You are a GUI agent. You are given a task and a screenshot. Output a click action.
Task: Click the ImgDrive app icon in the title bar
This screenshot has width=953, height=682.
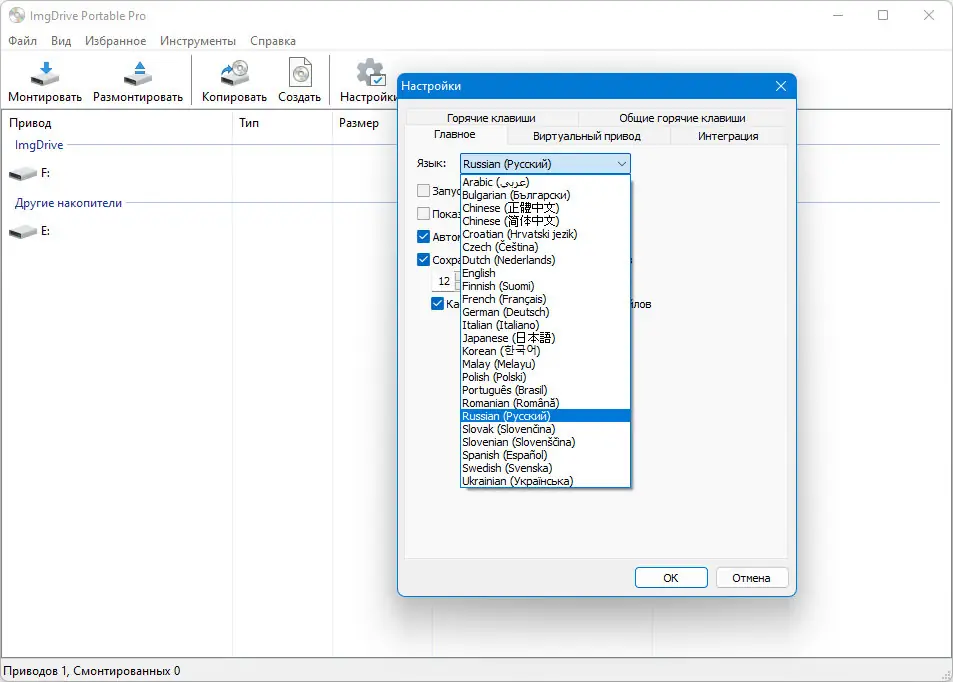click(x=17, y=15)
